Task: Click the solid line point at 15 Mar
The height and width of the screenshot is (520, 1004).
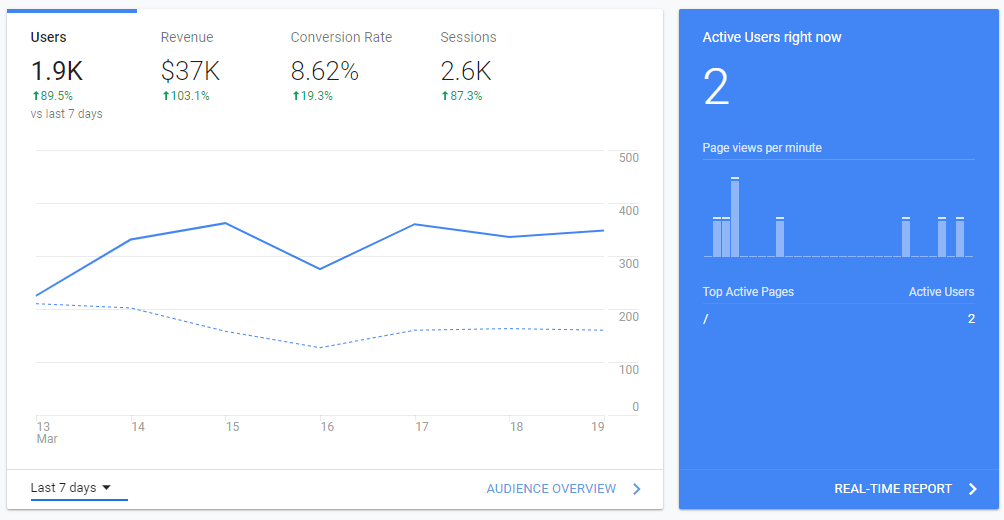Action: coord(226,223)
